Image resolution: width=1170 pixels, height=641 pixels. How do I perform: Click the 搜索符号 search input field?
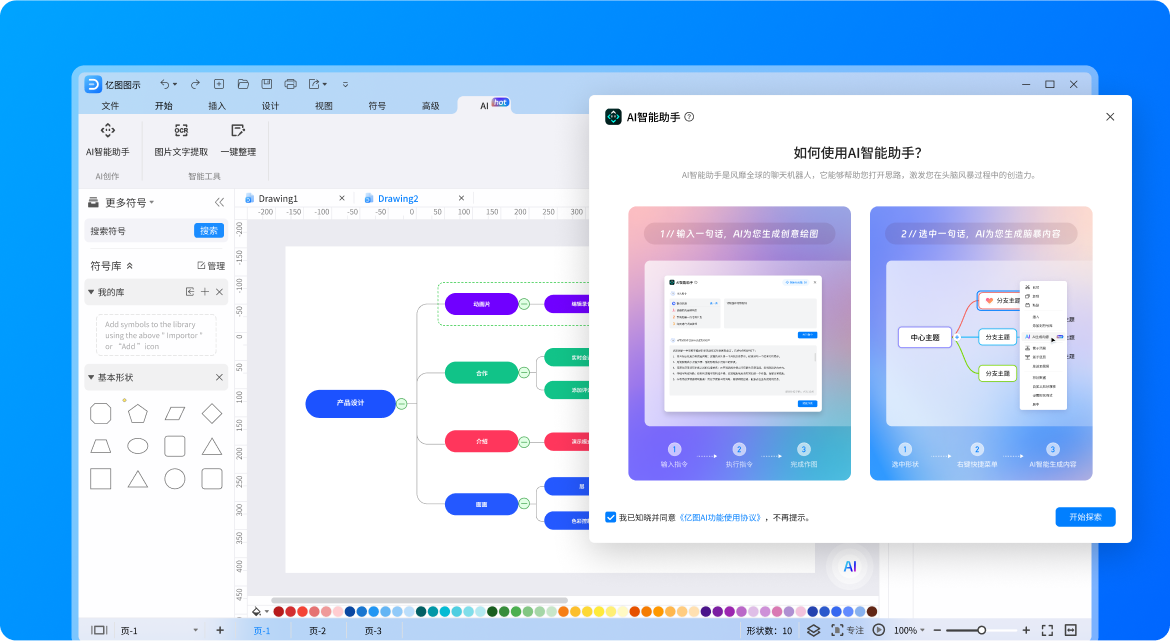(130, 231)
